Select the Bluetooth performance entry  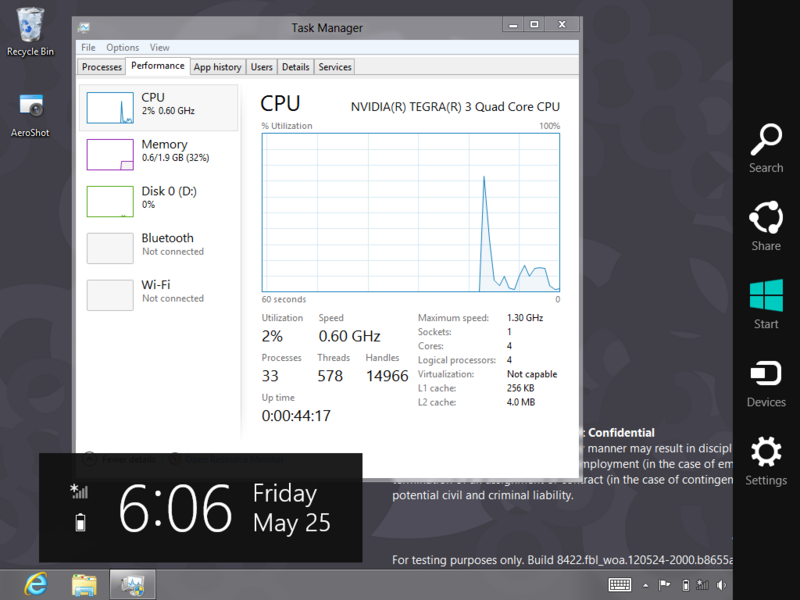point(159,248)
